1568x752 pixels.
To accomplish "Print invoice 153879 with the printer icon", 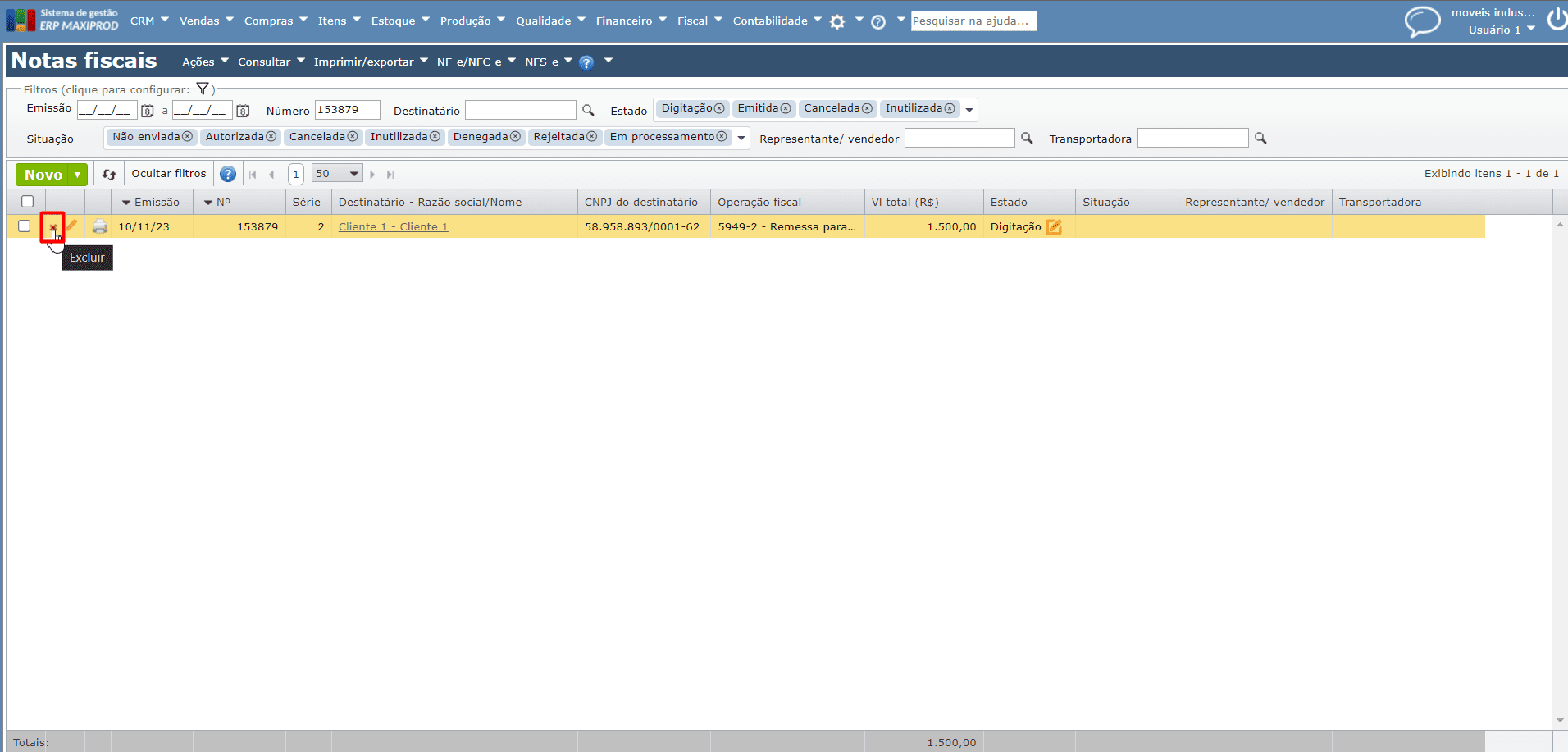I will 100,226.
